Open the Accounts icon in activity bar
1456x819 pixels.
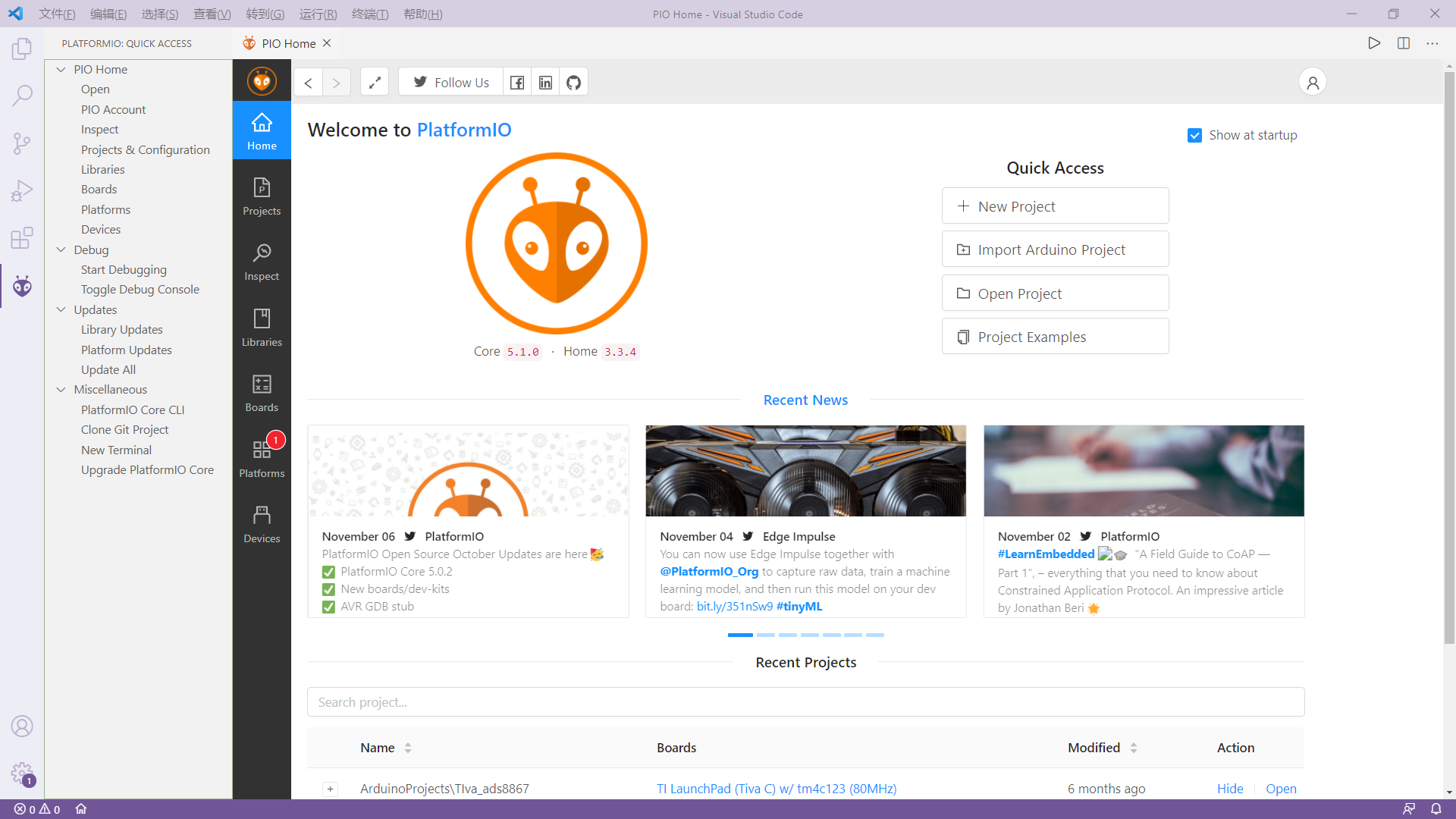coord(22,726)
